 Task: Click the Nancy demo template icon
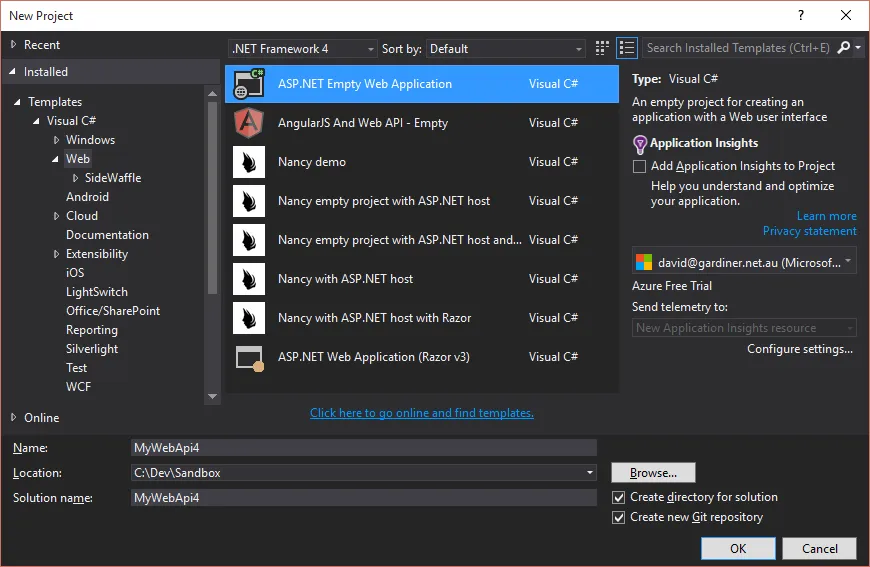pos(249,162)
